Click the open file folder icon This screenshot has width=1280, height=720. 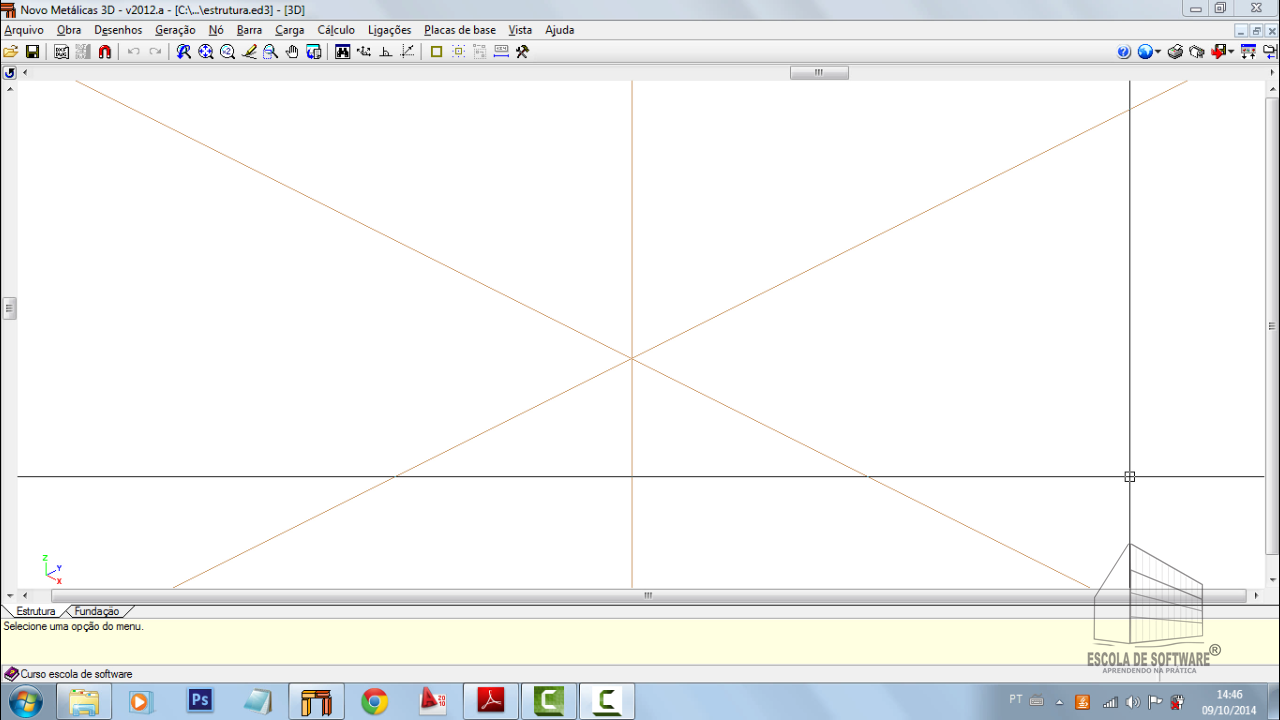click(x=11, y=52)
